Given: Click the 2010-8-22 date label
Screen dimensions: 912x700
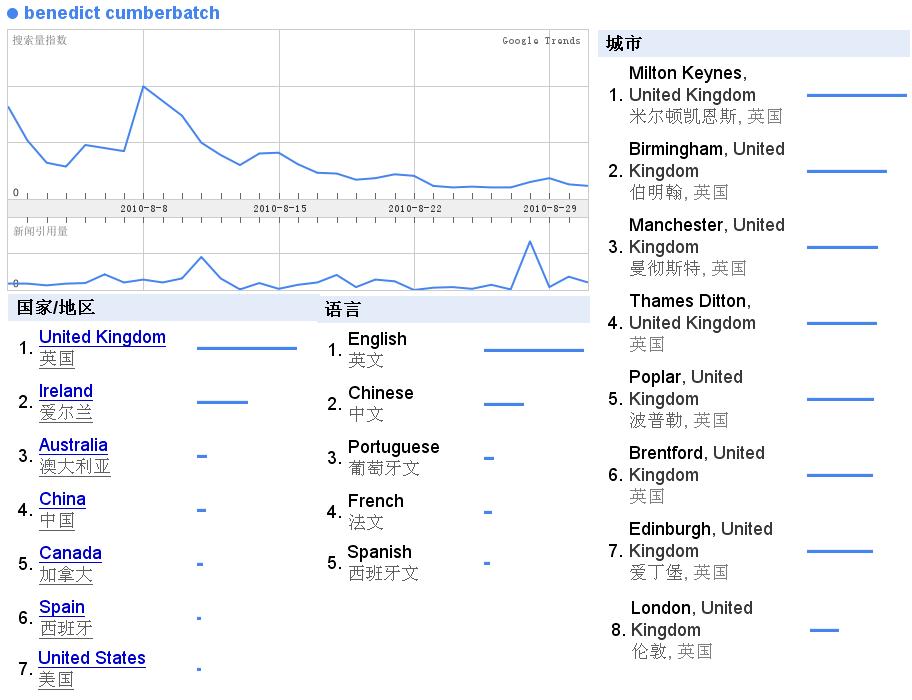Looking at the screenshot, I should coord(414,208).
